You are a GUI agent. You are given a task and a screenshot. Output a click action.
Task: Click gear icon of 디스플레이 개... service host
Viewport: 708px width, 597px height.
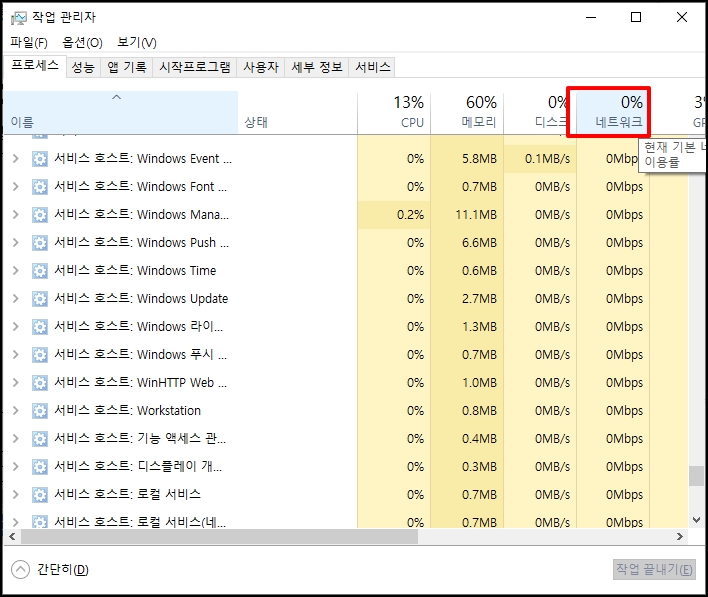40,467
